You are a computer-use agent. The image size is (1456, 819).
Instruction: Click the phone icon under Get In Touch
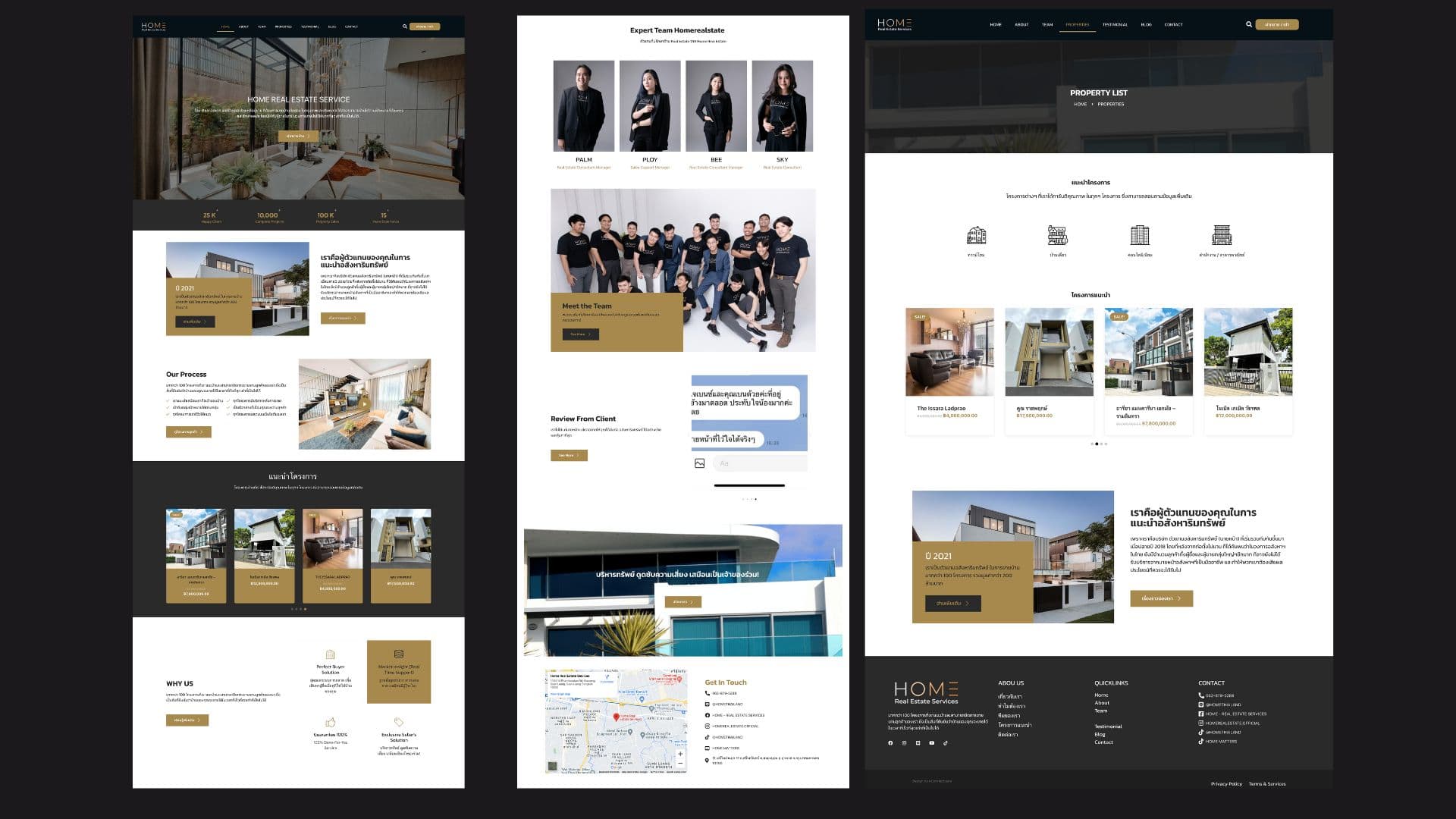point(708,693)
